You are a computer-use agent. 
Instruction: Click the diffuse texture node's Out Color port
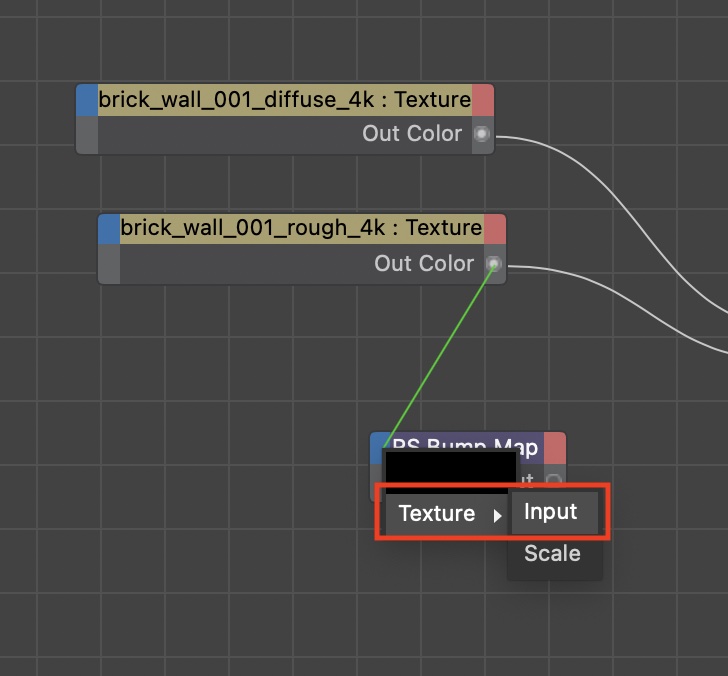482,134
